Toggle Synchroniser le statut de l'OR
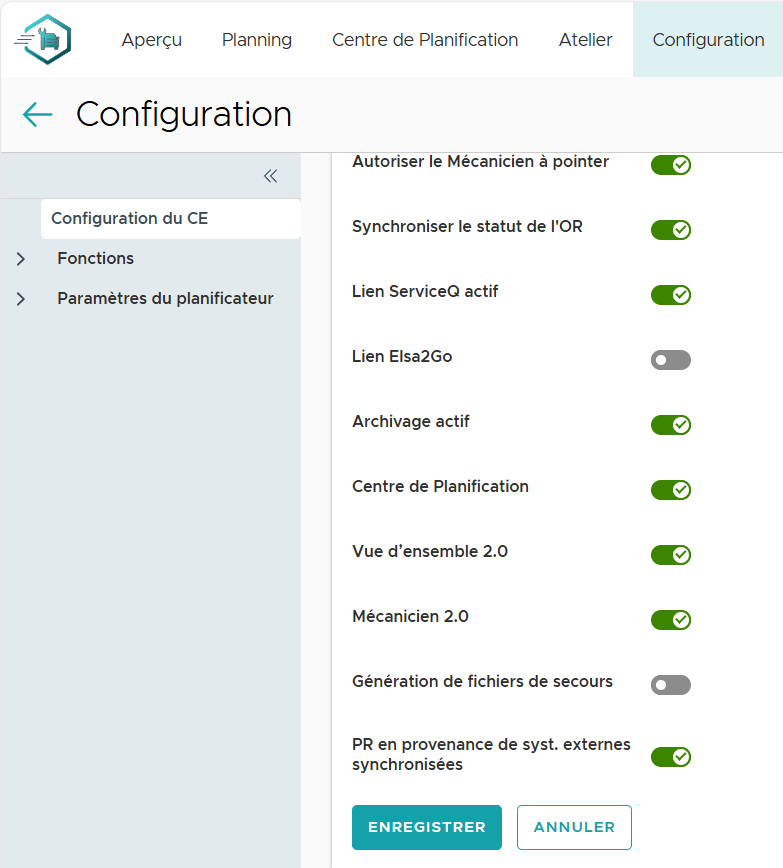783x868 pixels. click(x=670, y=230)
